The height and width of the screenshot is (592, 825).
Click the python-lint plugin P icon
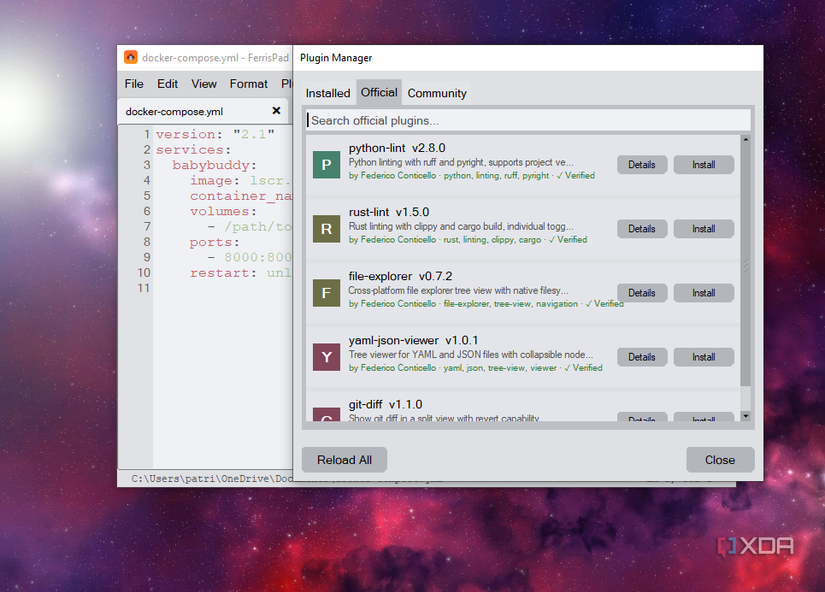click(x=326, y=165)
